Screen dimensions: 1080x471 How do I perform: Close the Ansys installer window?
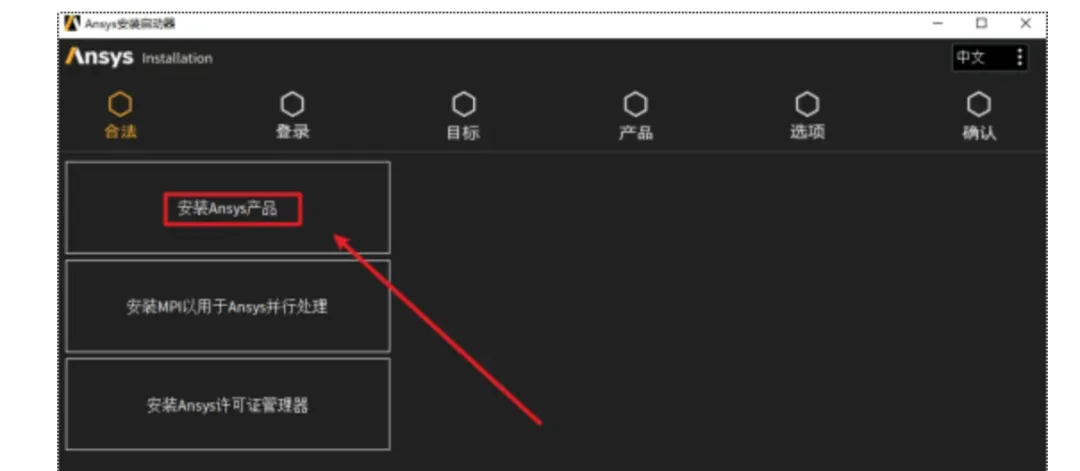1026,23
